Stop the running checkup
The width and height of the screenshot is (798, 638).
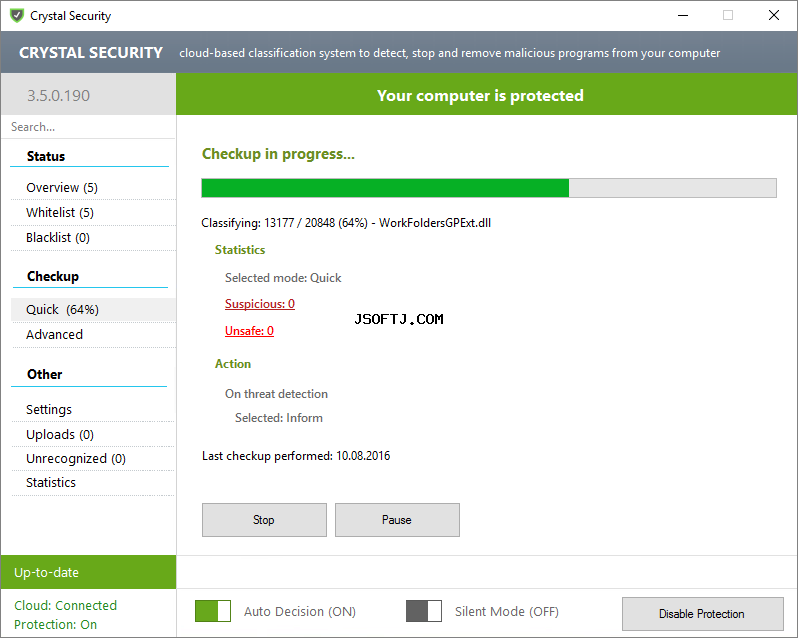coord(264,519)
